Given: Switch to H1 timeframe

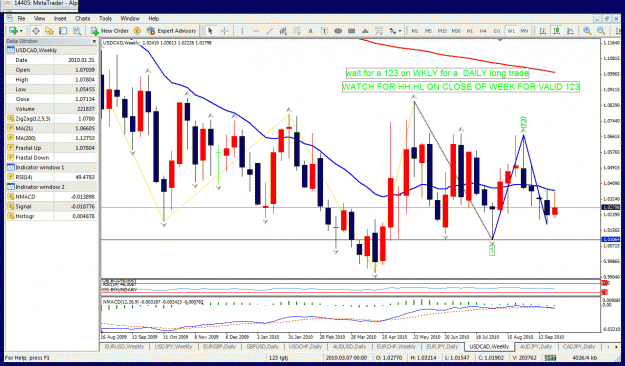Looking at the screenshot, I should [x=470, y=31].
